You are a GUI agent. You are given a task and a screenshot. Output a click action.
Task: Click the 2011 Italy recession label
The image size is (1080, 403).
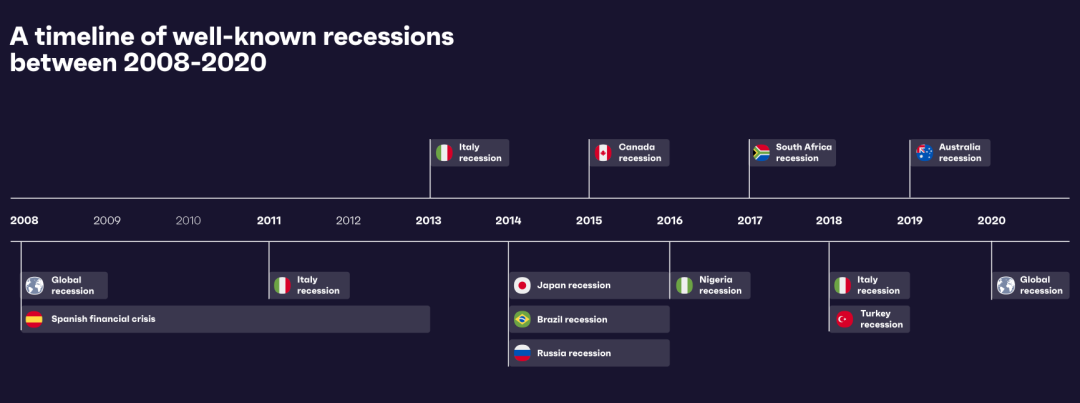(318, 286)
